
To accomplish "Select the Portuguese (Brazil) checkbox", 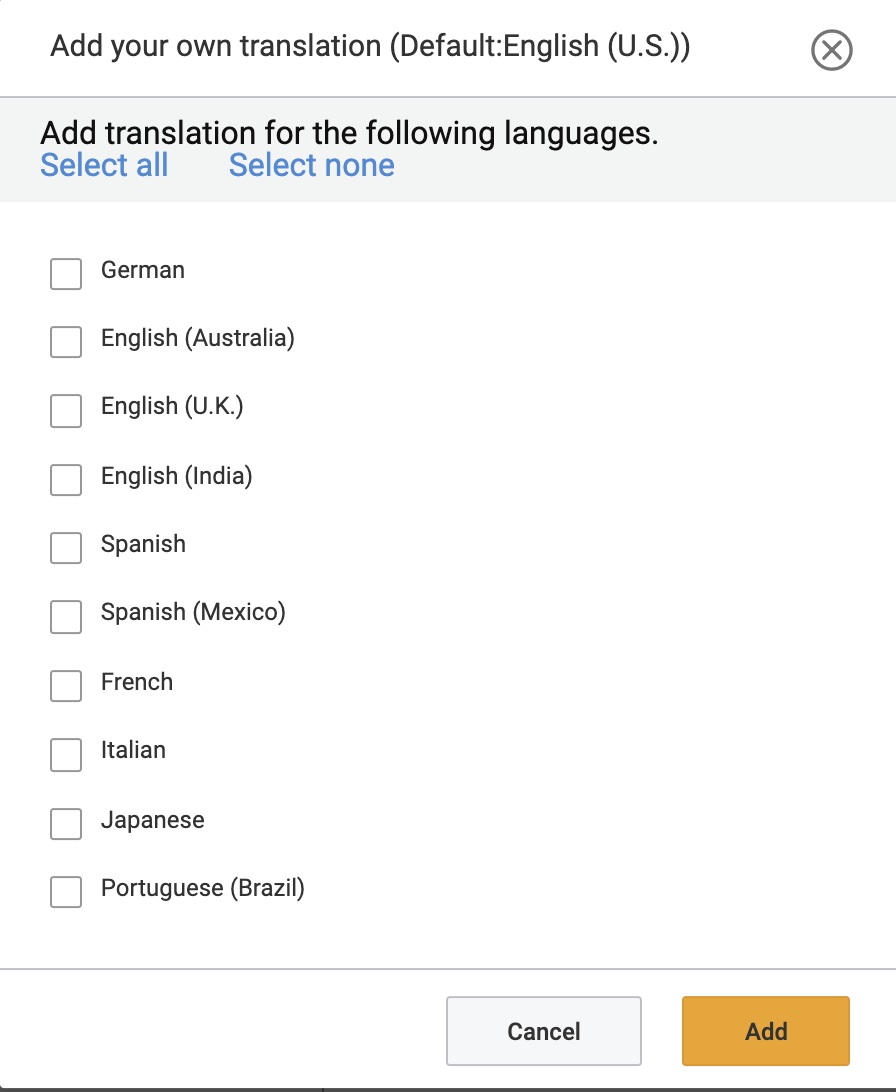I will point(66,892).
